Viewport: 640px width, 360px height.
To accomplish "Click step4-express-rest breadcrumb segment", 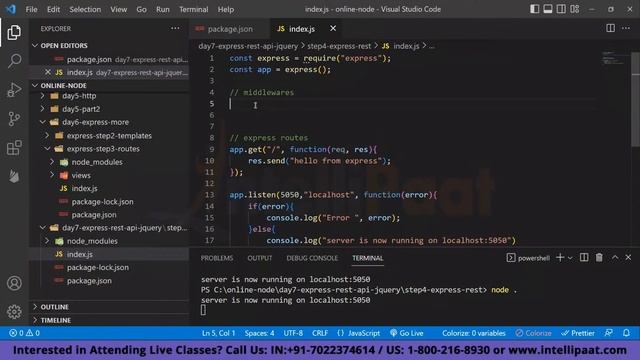I will pyautogui.click(x=339, y=46).
